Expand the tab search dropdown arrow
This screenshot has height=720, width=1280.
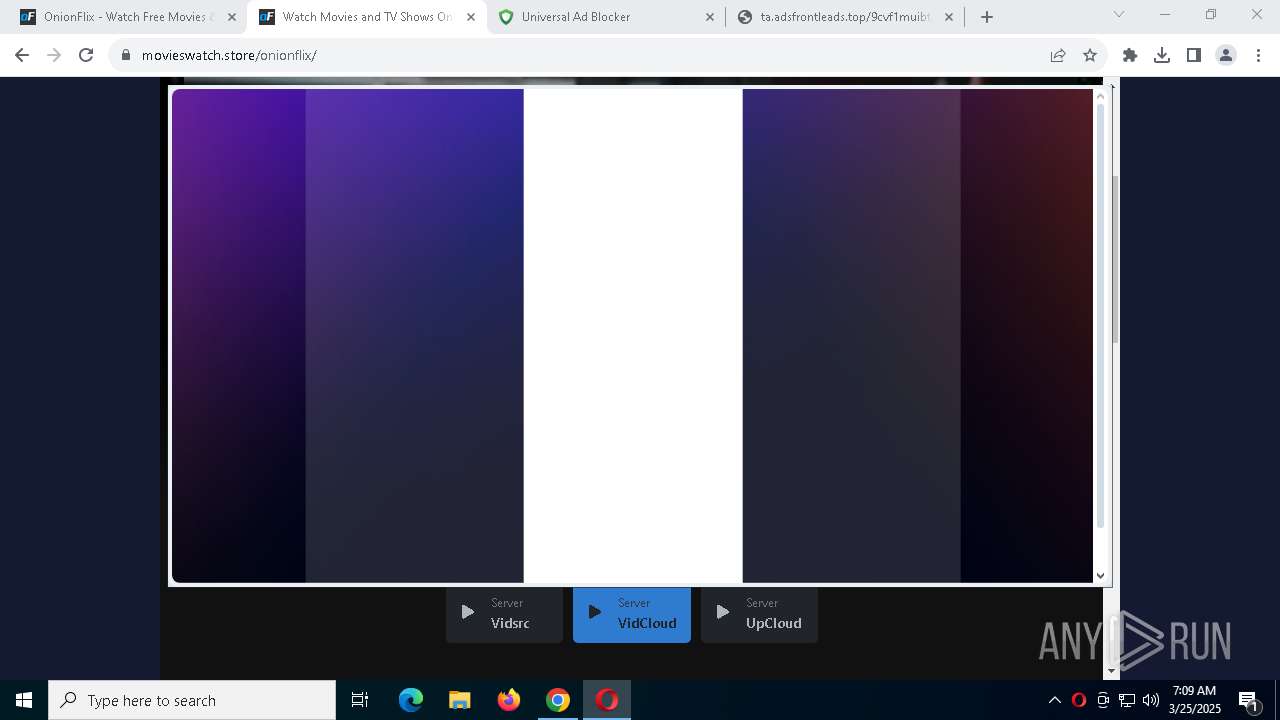click(1119, 15)
